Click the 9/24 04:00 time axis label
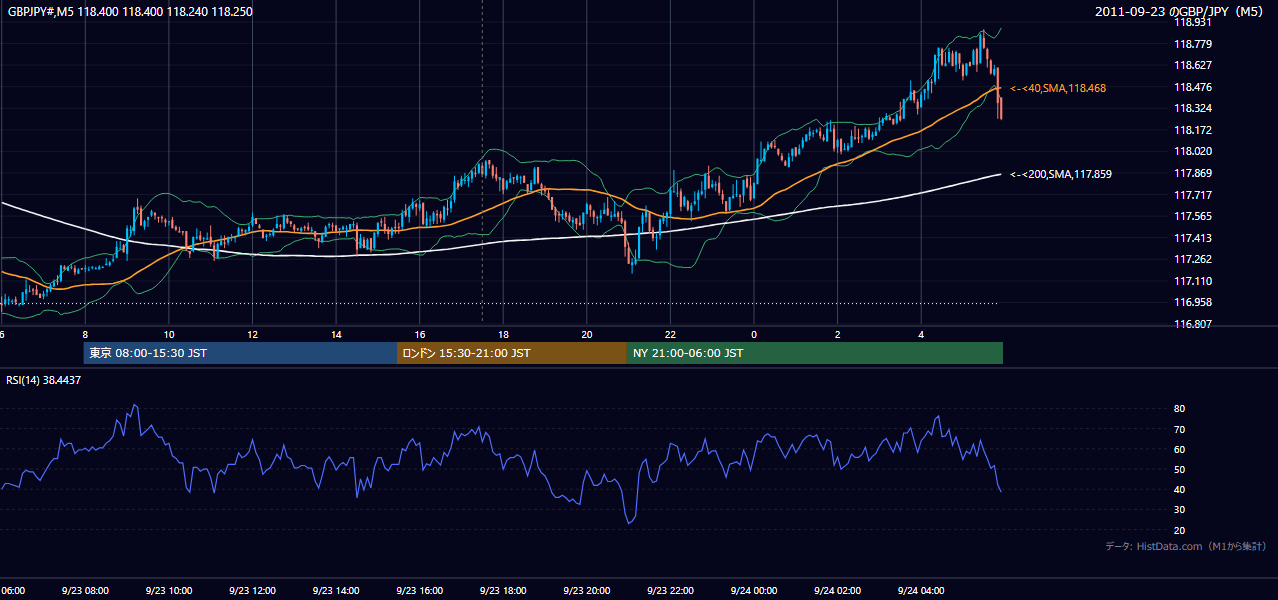 [921, 591]
